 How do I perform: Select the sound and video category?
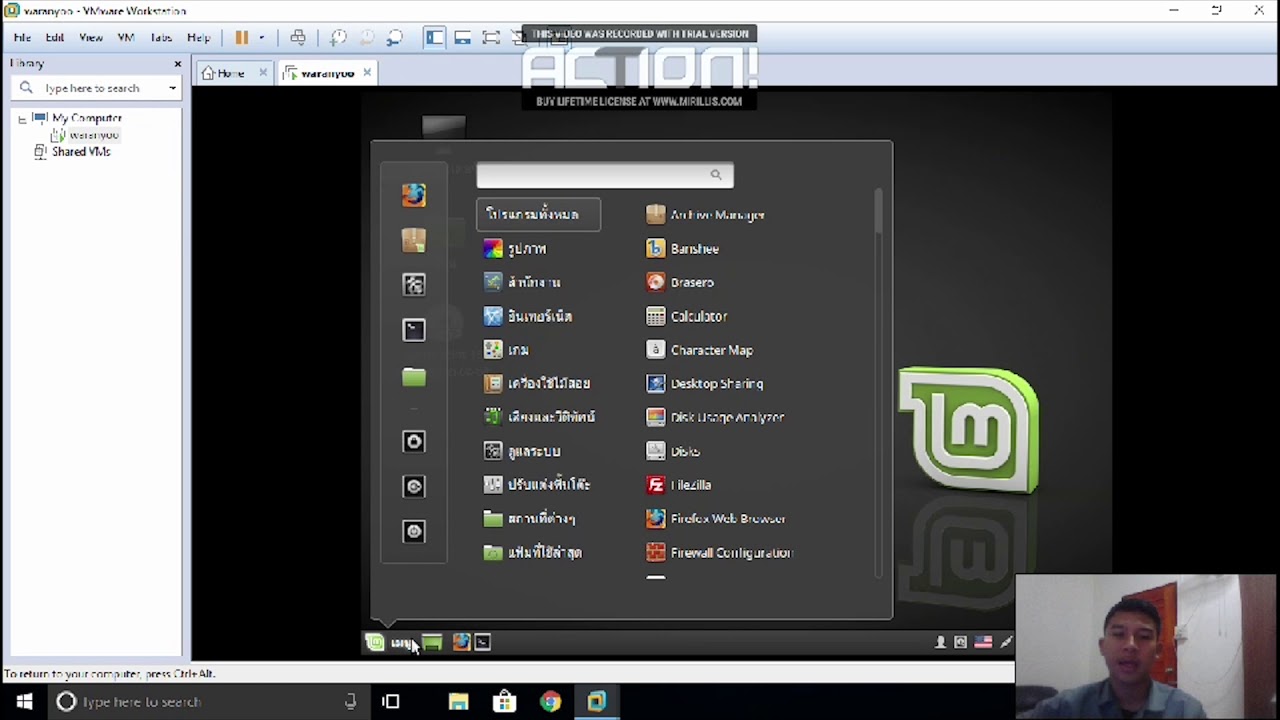point(538,418)
